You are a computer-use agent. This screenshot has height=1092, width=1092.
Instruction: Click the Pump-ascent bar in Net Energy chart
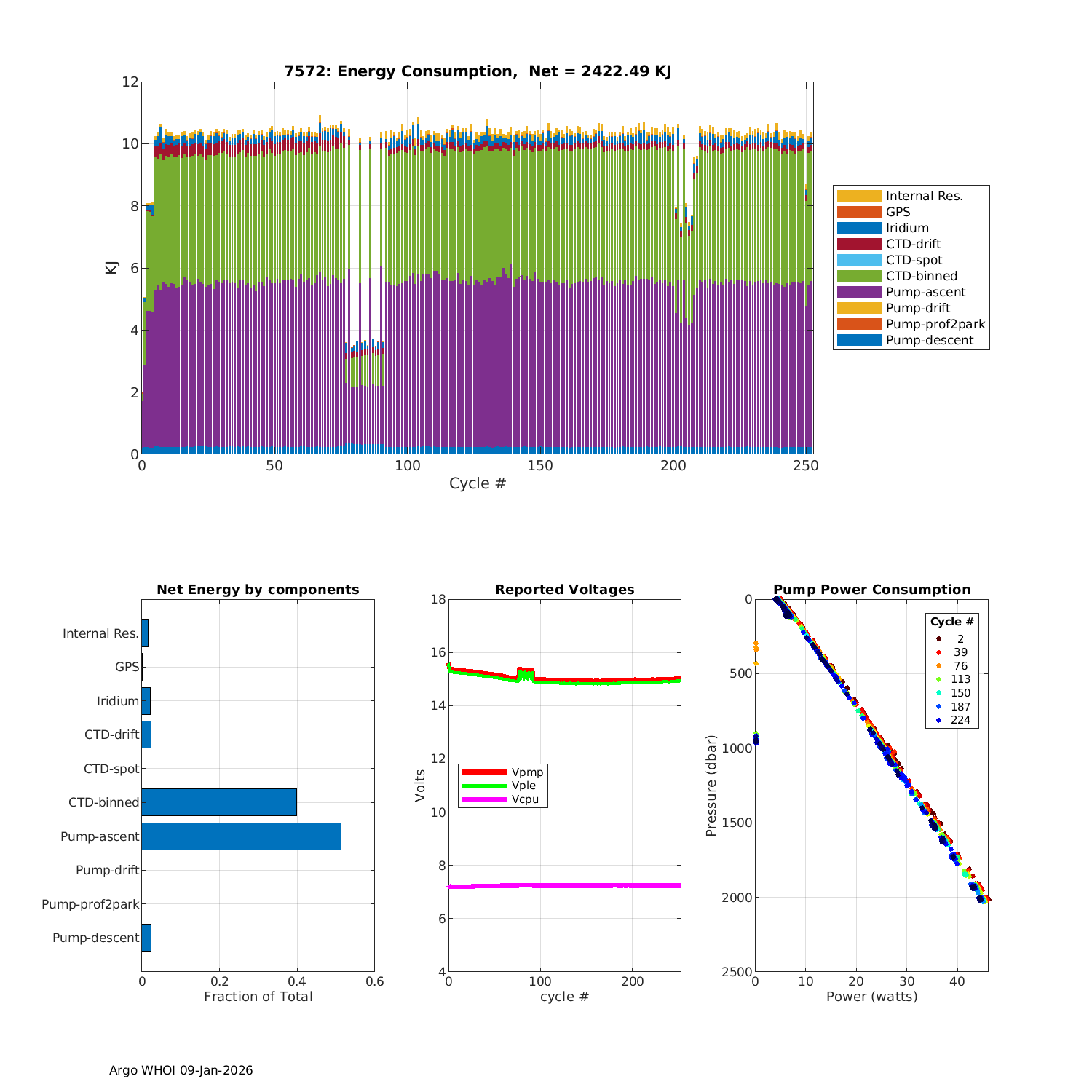click(241, 836)
